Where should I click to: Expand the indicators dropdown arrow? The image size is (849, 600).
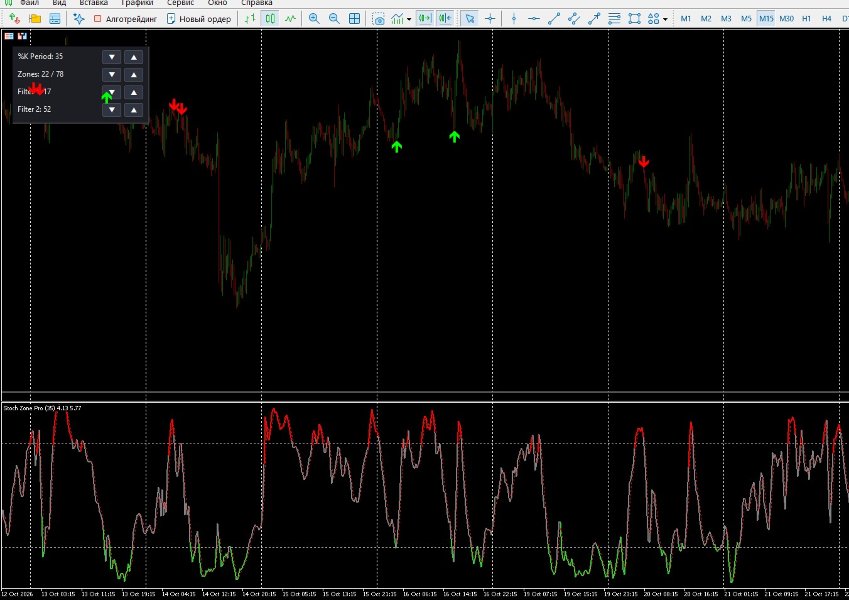409,19
